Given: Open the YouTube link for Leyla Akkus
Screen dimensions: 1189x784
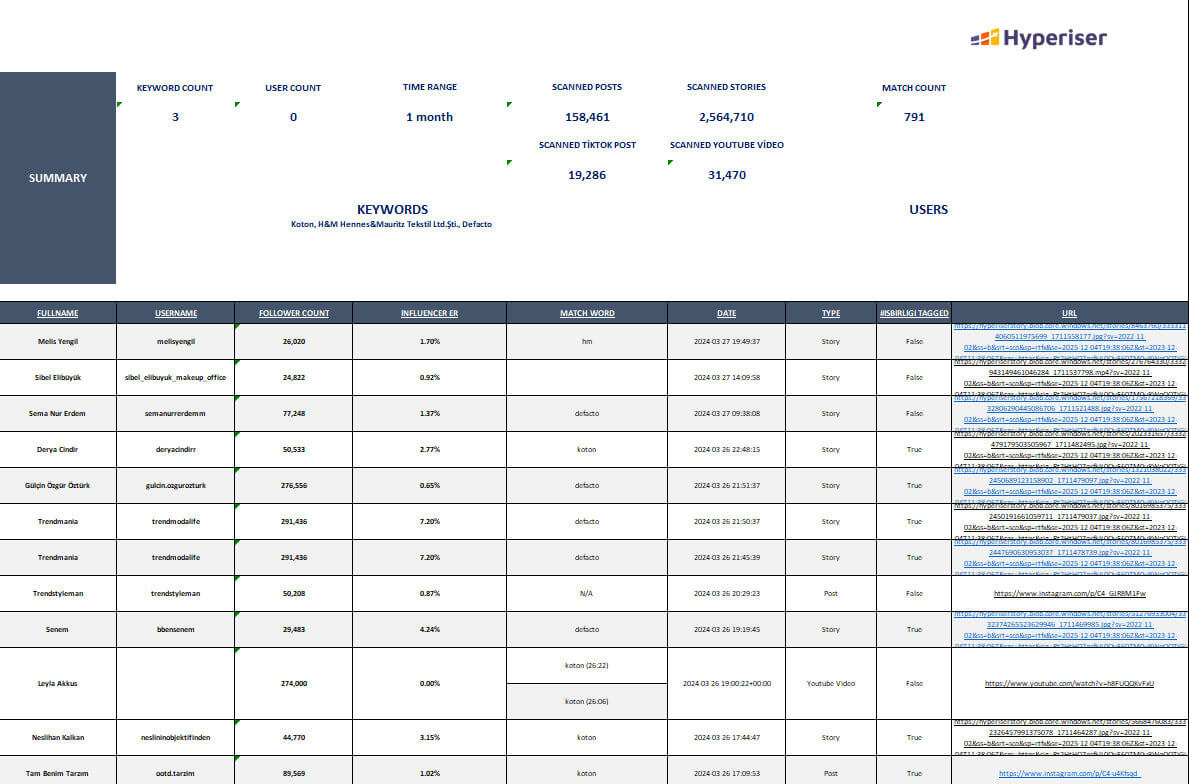Looking at the screenshot, I should 1069,684.
